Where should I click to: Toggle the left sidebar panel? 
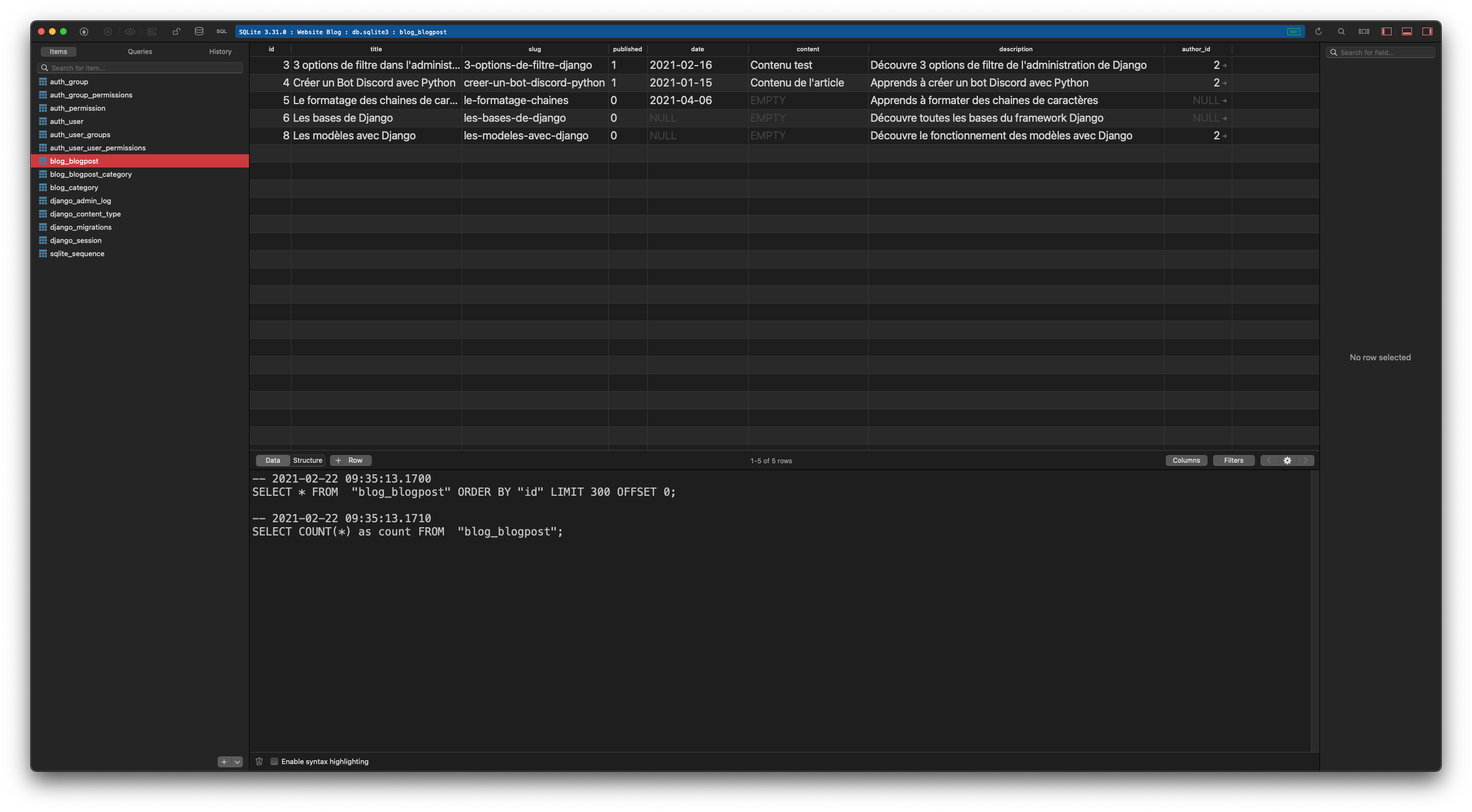[1386, 31]
